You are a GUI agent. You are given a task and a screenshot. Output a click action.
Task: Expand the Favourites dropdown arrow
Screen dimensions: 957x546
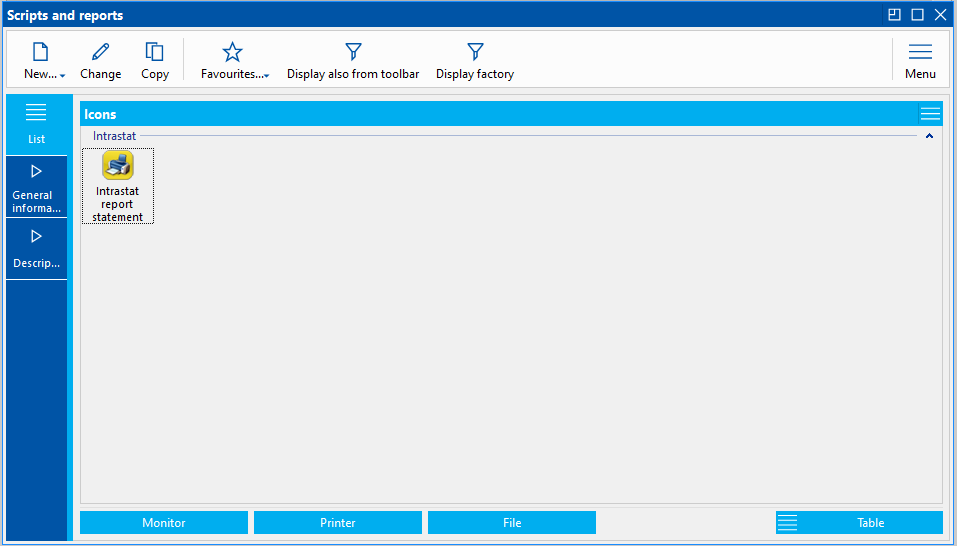(267, 76)
